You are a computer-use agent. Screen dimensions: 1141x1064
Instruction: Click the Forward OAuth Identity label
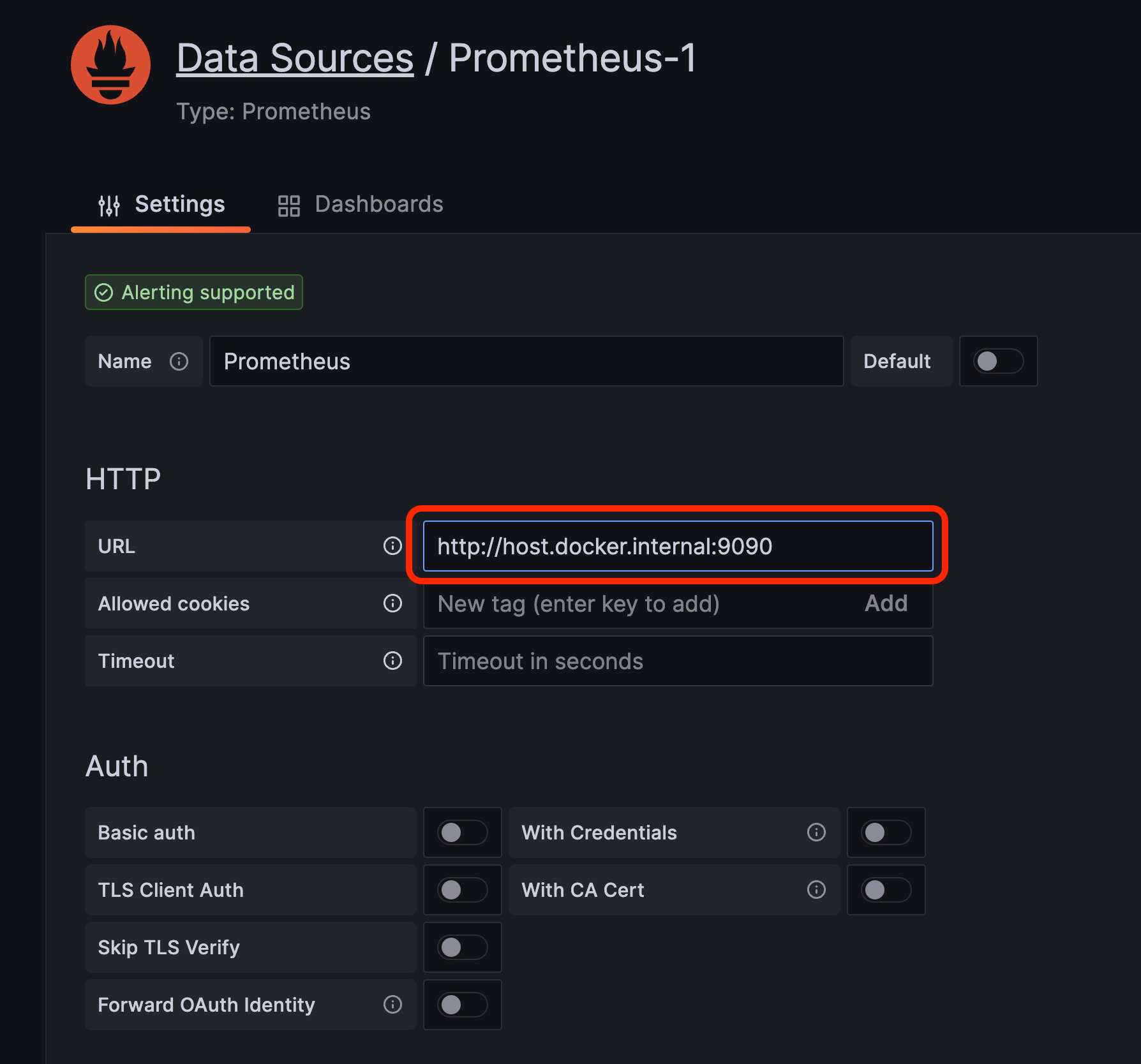click(x=206, y=1005)
